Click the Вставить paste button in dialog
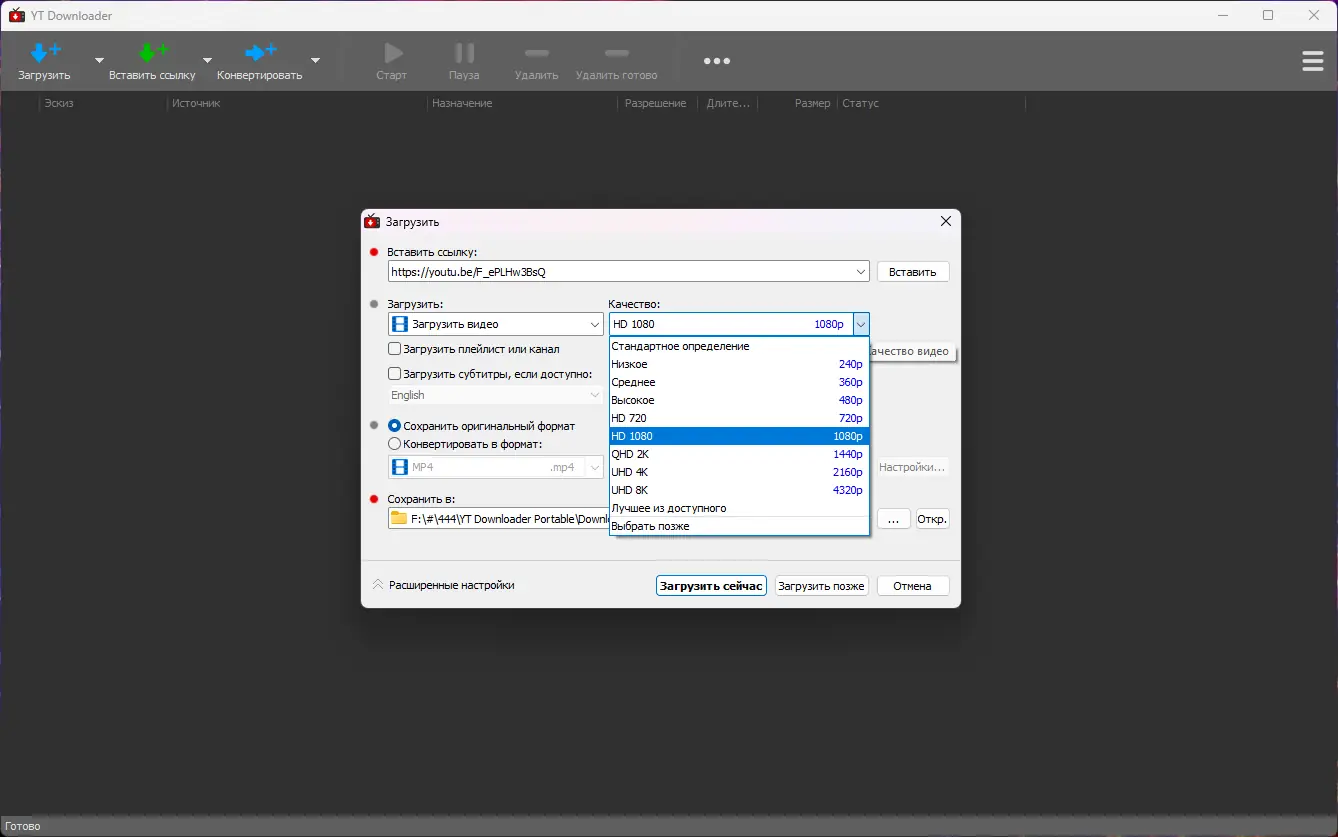The height and width of the screenshot is (837, 1338). coord(913,272)
